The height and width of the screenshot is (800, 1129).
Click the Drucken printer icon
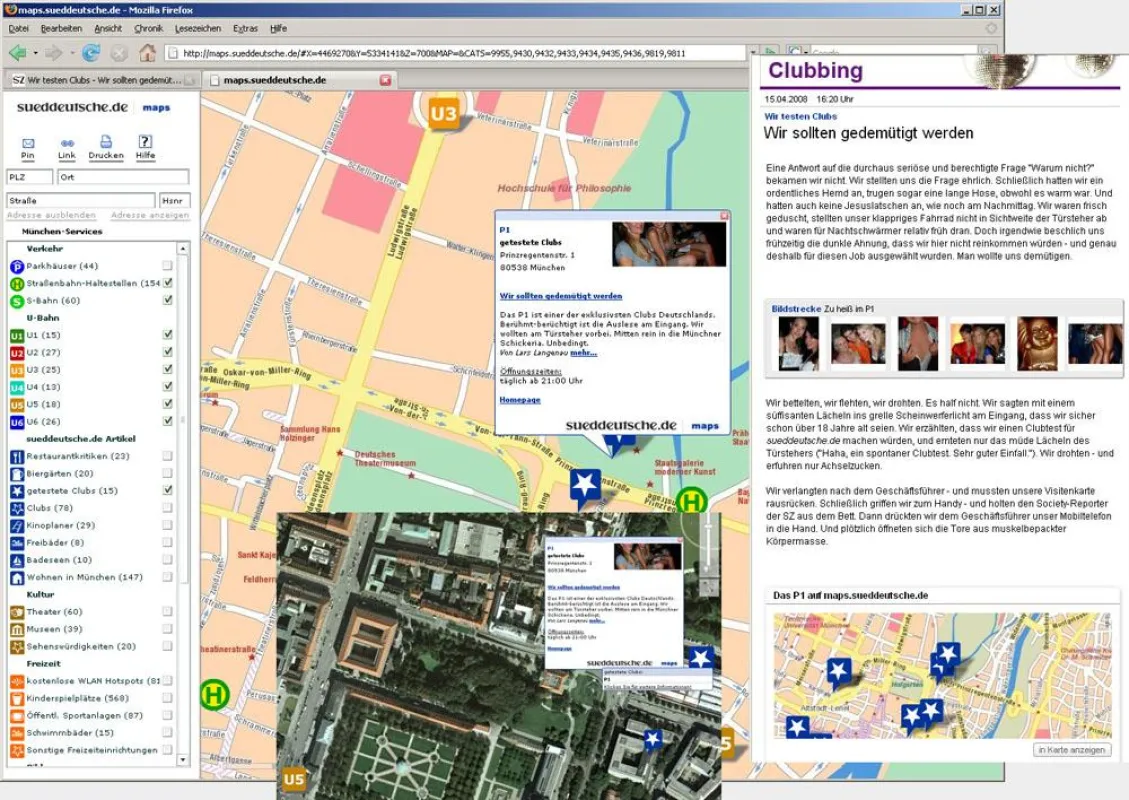point(106,142)
